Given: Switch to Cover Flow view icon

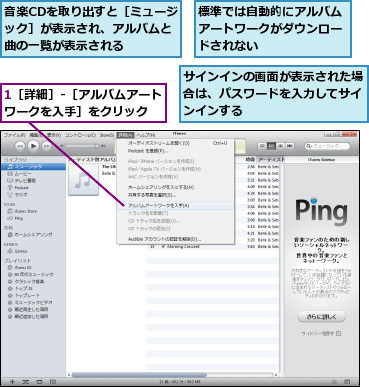Looking at the screenshot, I should point(290,146).
